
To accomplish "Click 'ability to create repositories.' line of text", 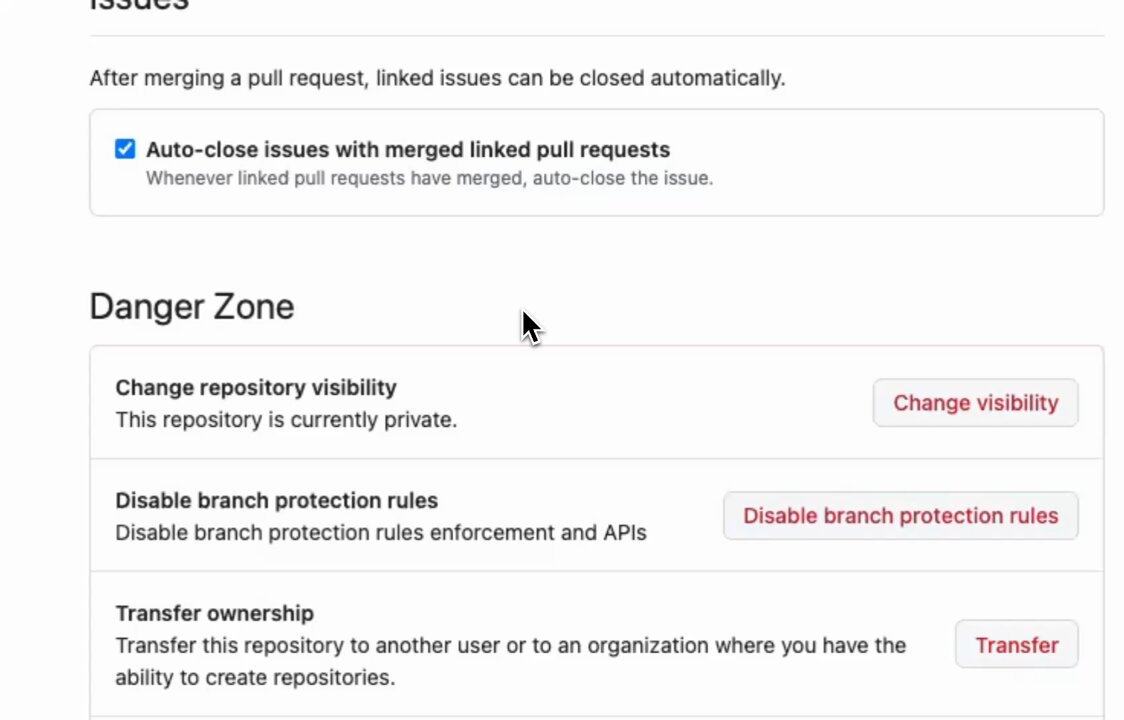I will 255,677.
